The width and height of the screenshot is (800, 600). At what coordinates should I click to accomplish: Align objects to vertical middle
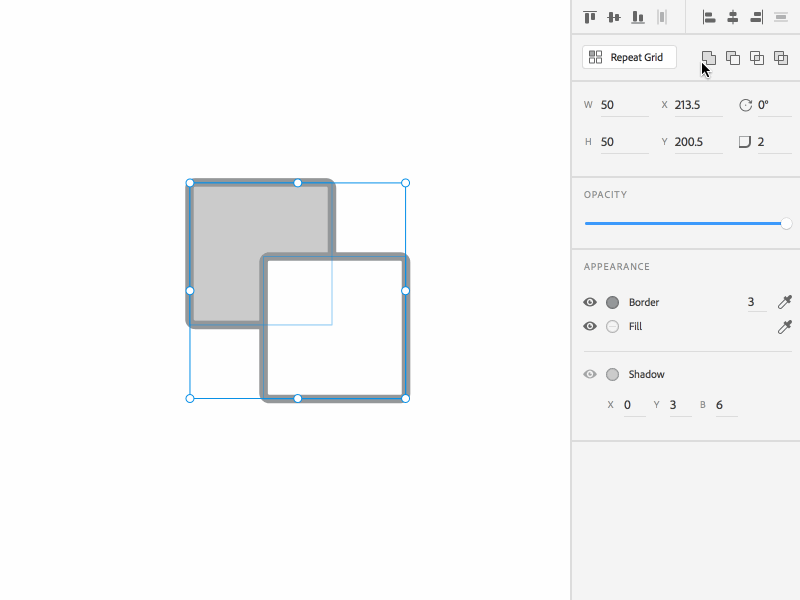614,17
